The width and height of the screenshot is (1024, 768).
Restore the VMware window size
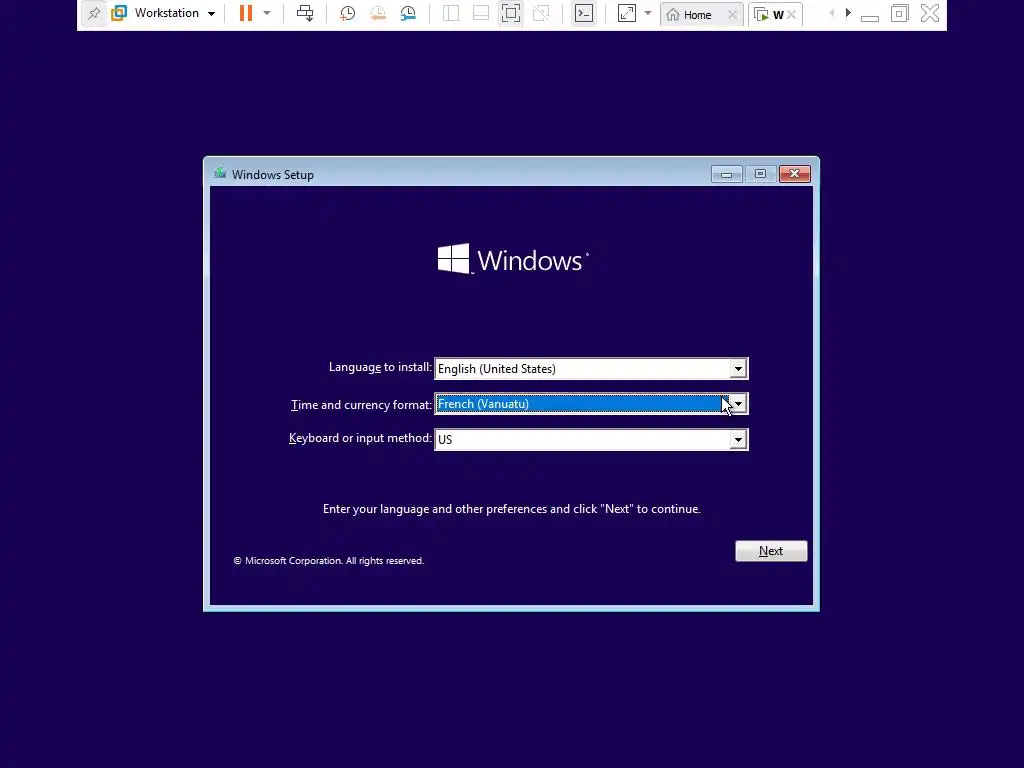[x=899, y=13]
